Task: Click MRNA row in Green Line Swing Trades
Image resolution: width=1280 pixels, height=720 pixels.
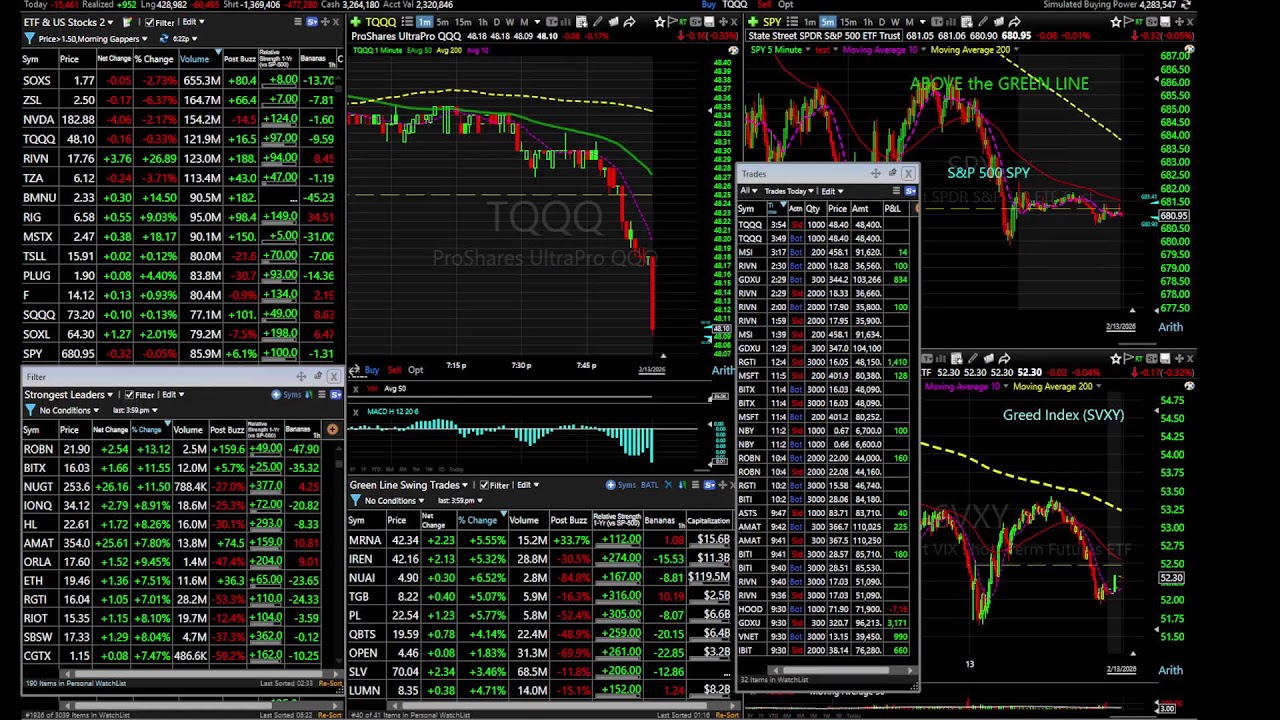Action: pos(541,540)
